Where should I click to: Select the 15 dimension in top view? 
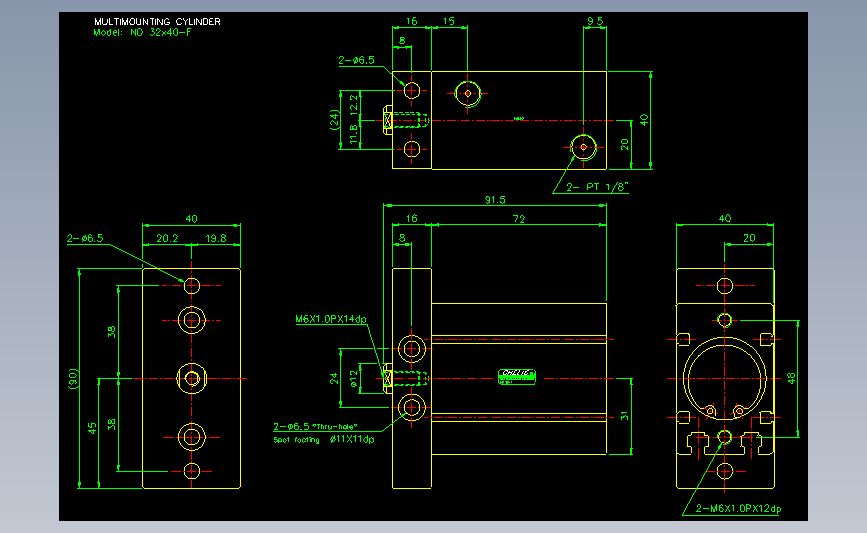tap(448, 21)
